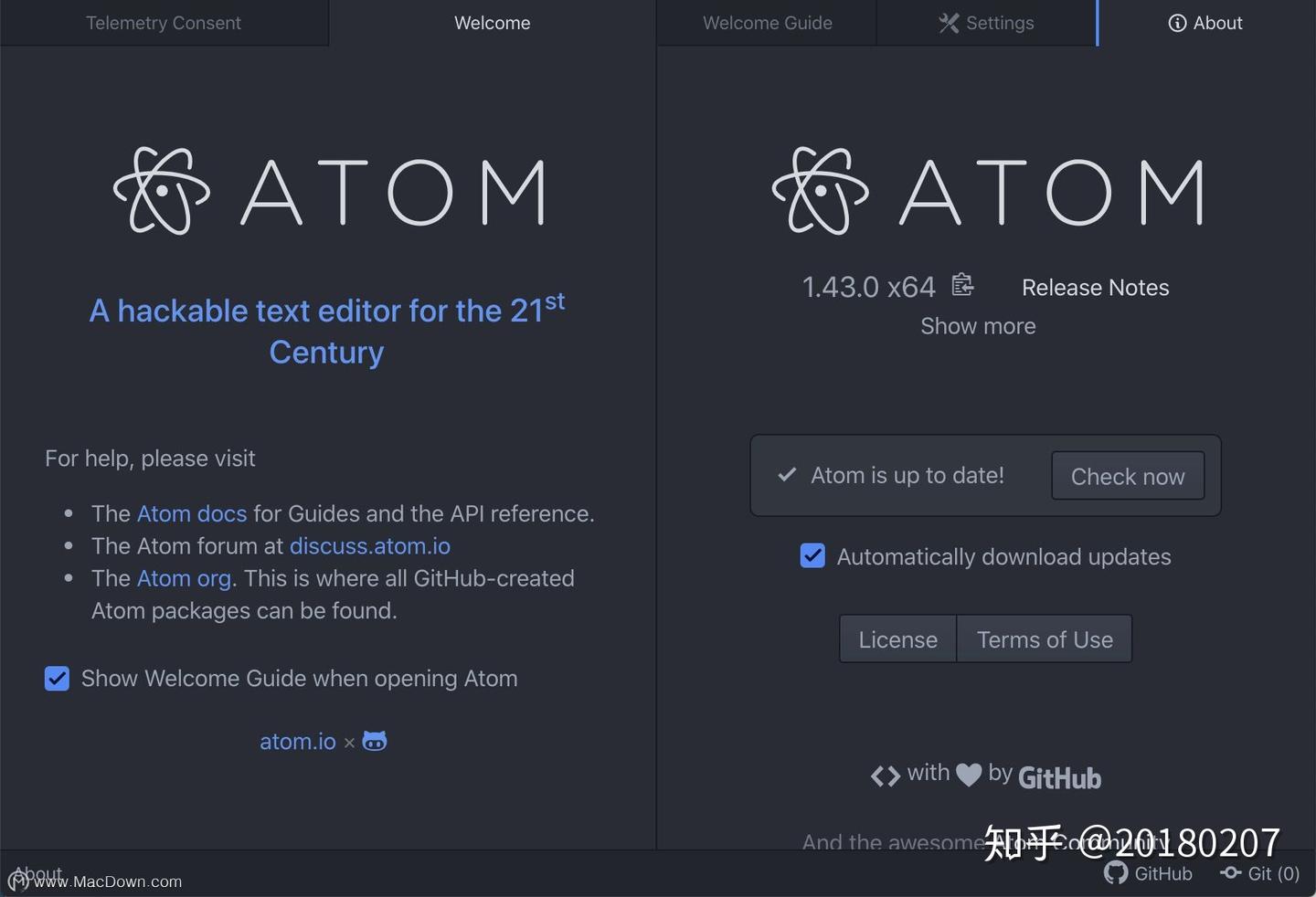1316x897 pixels.
Task: Switch to the Telemetry Consent tab
Action: (x=164, y=23)
